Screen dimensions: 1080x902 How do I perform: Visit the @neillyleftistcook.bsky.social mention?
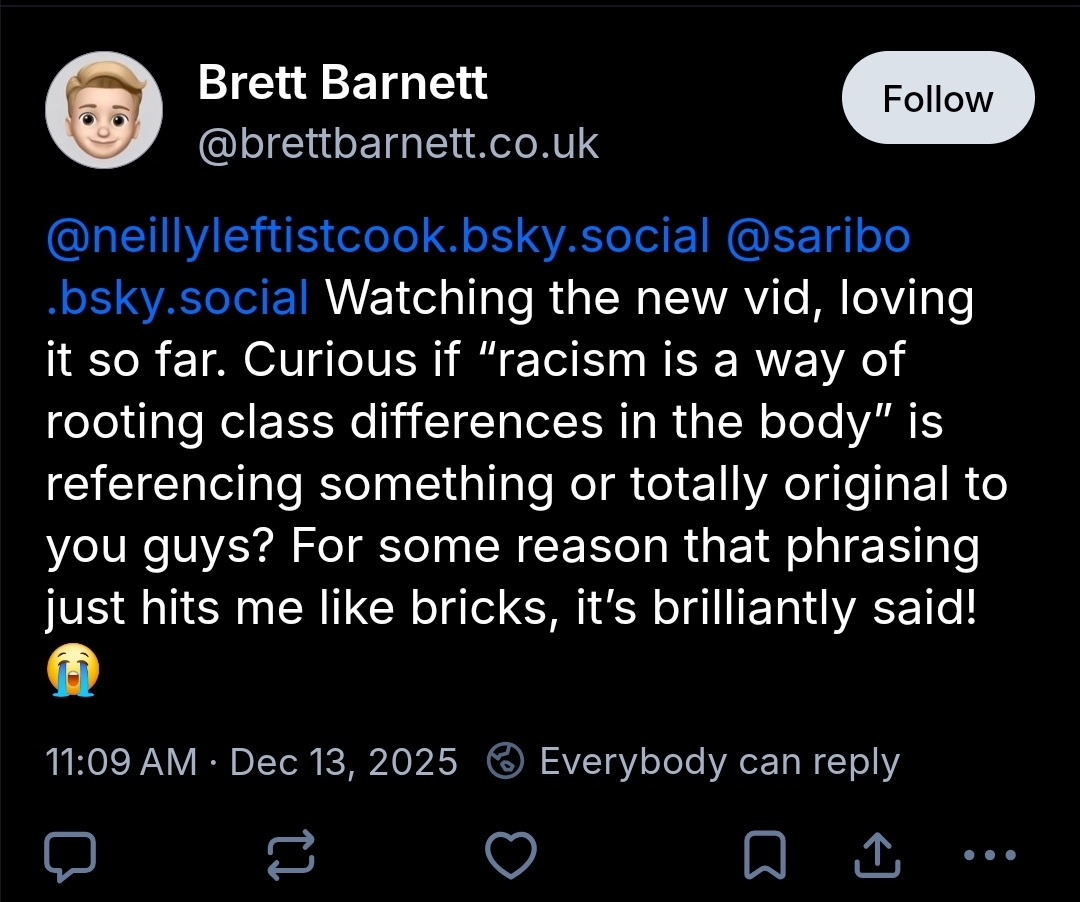[x=377, y=237]
